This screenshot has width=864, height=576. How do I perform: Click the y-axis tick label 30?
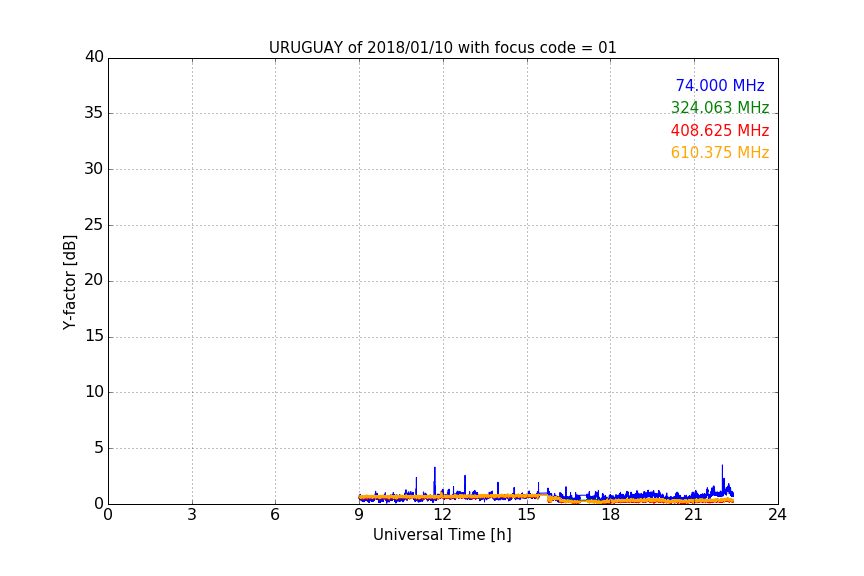click(x=94, y=169)
